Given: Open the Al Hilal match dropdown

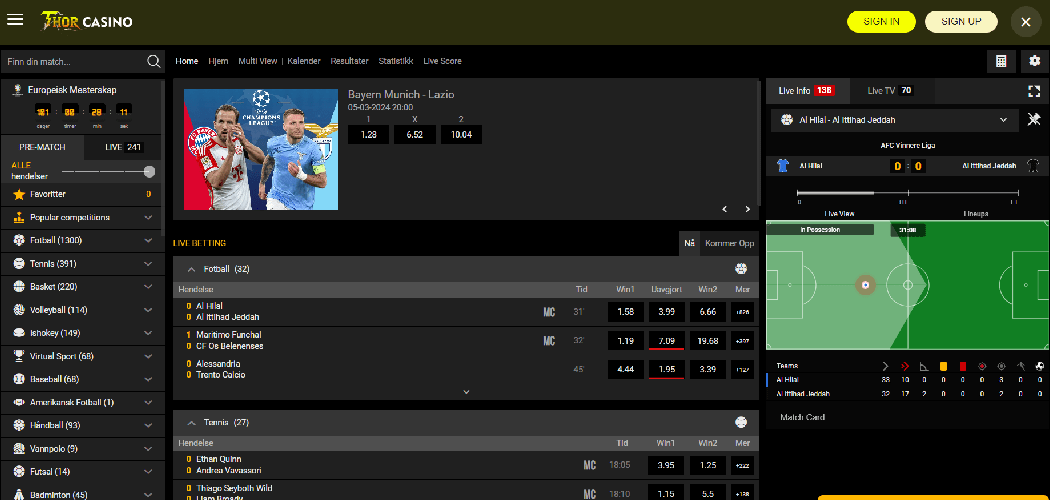Looking at the screenshot, I should [x=1004, y=119].
